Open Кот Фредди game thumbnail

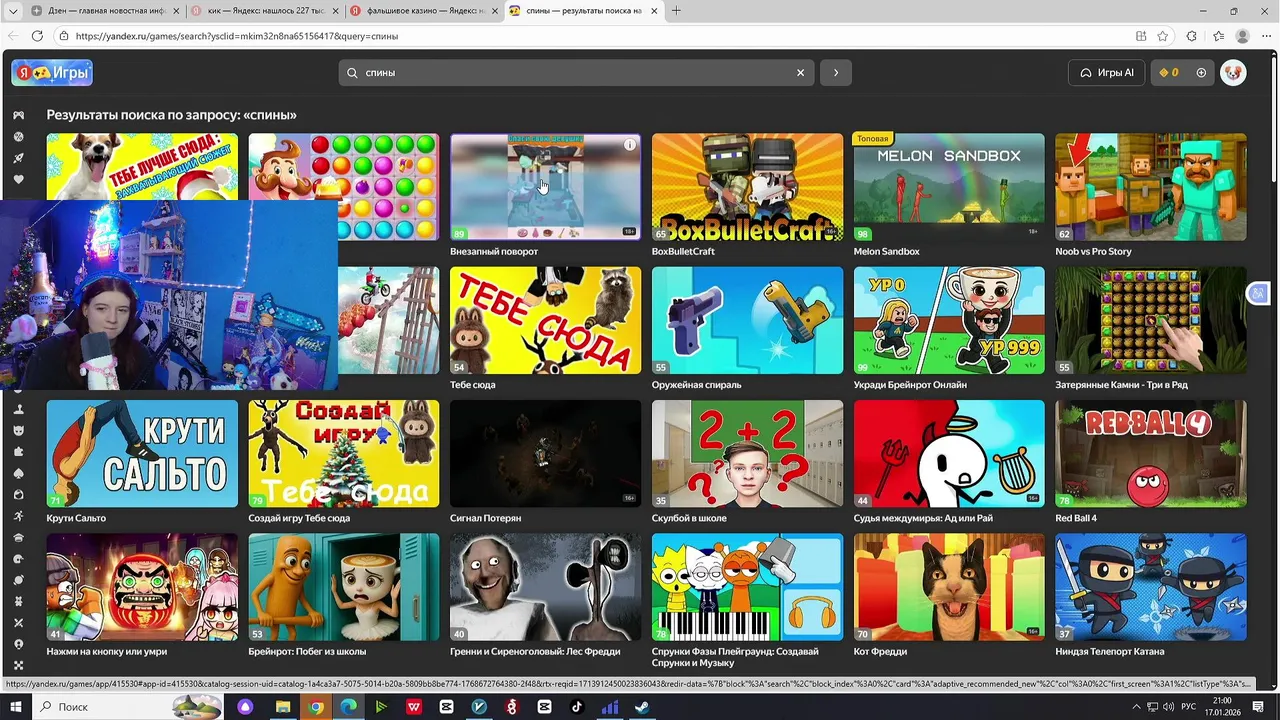click(x=949, y=587)
